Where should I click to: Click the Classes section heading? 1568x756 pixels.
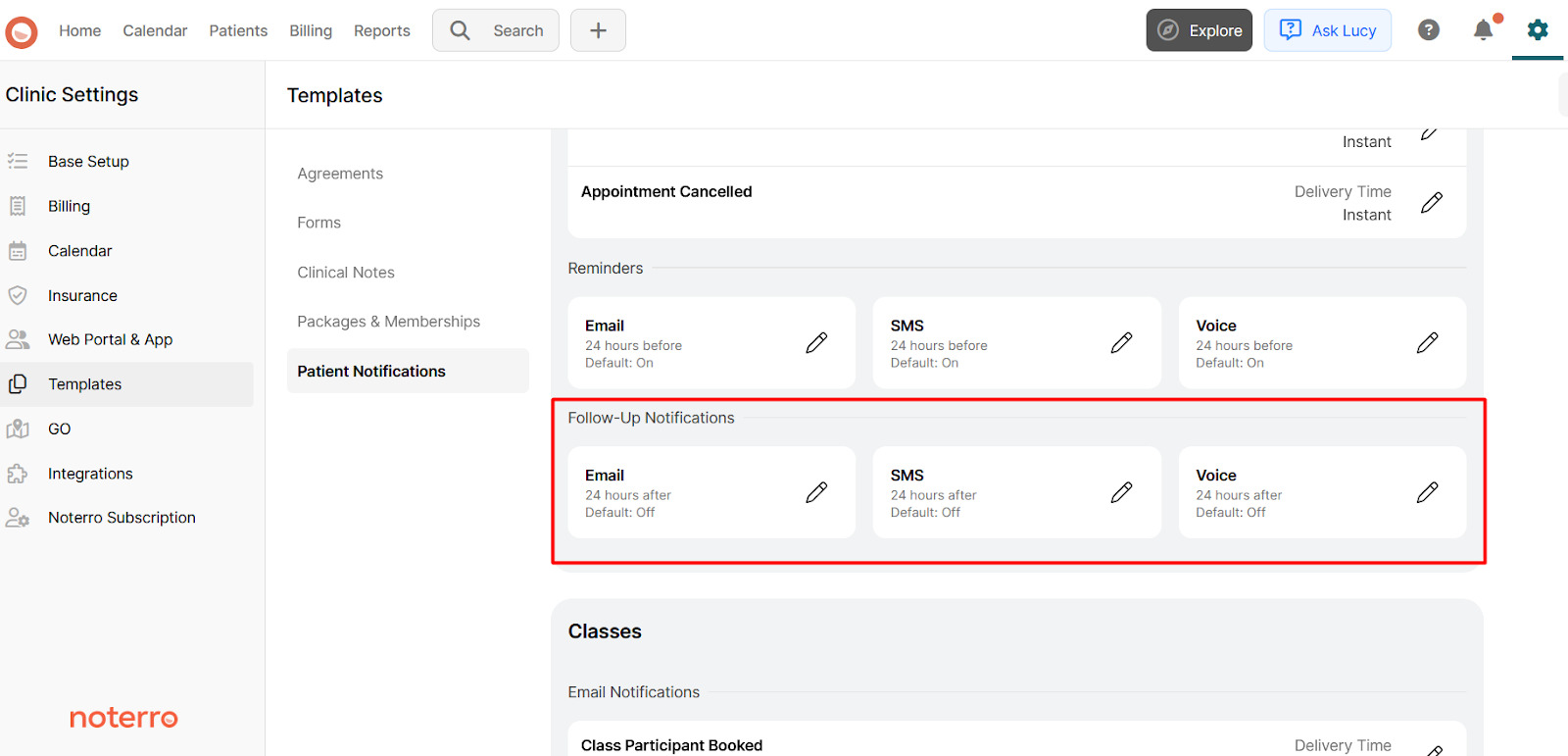click(x=605, y=631)
